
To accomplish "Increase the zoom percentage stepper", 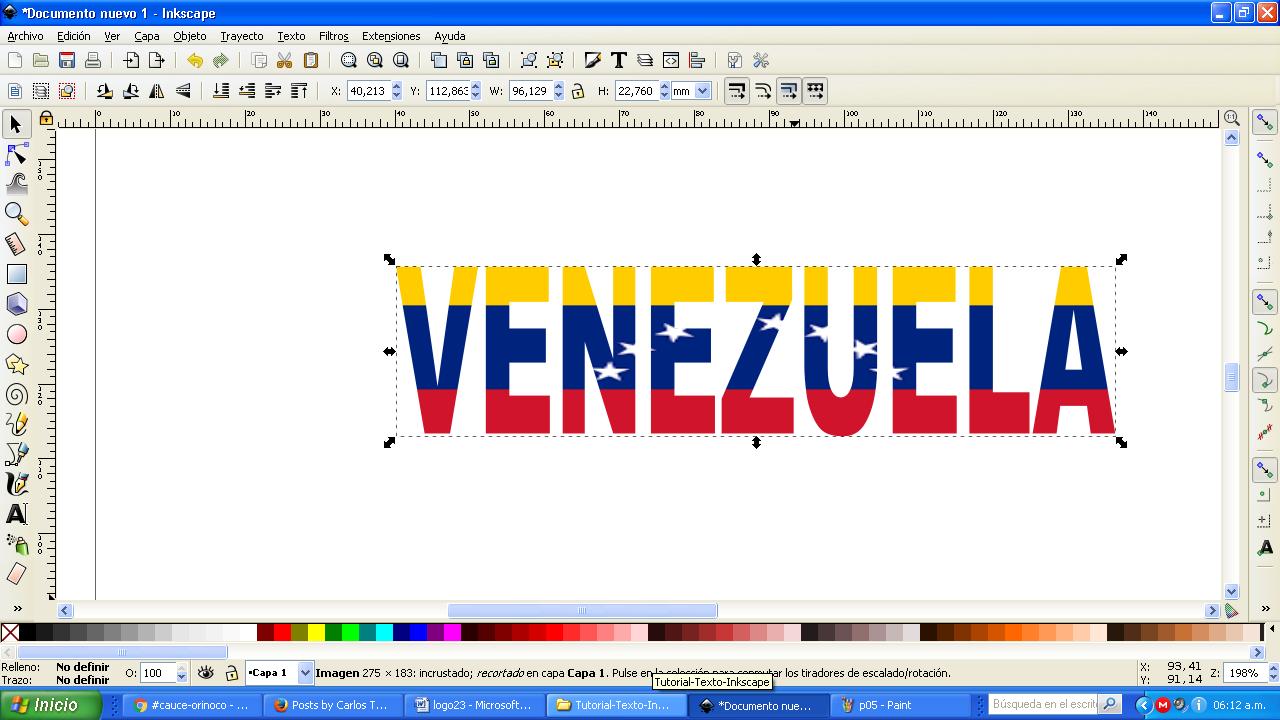I will (1273, 669).
